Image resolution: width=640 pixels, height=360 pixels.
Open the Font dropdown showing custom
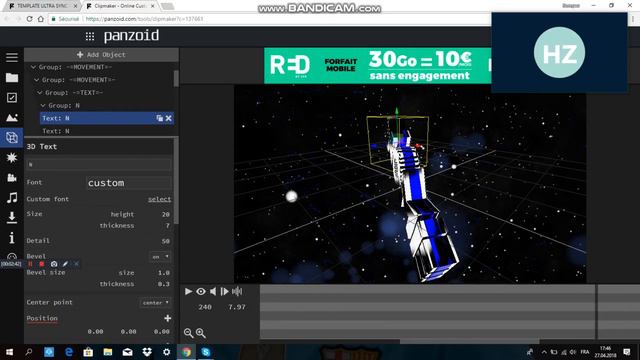pos(129,183)
